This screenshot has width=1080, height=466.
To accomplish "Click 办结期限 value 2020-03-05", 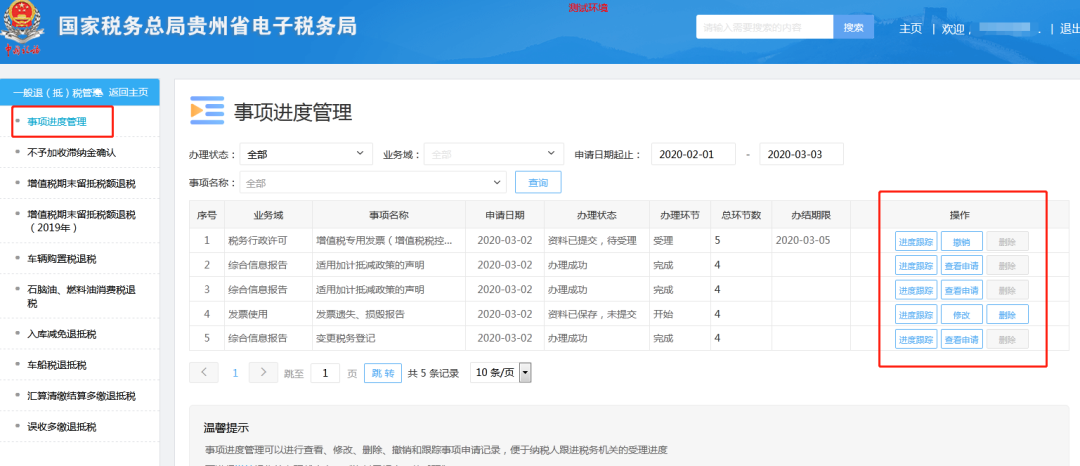I will tap(802, 241).
